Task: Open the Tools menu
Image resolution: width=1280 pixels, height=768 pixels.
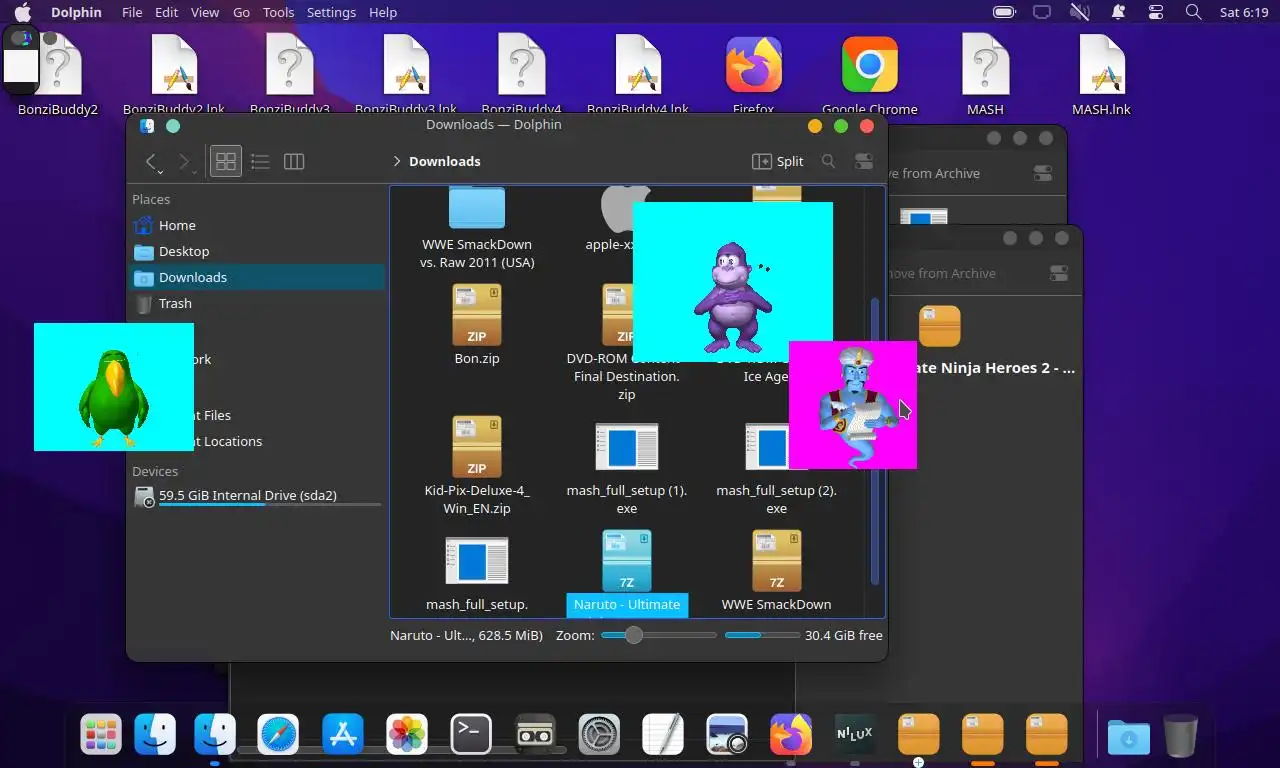Action: [278, 12]
